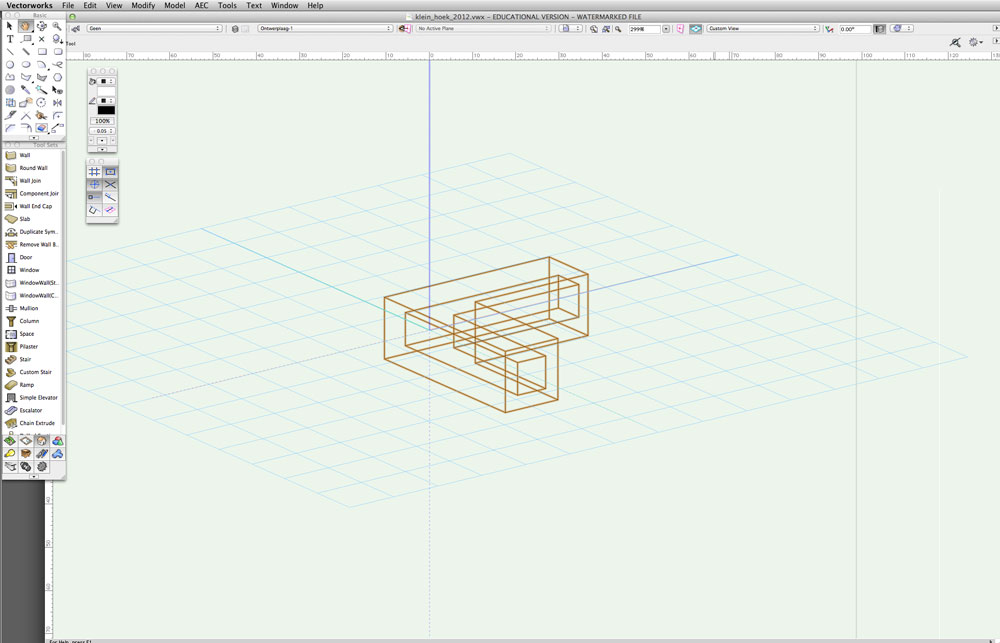This screenshot has width=1000, height=643.
Task: Click the Tool Sets palette scrollbar
Action: pyautogui.click(x=63, y=287)
